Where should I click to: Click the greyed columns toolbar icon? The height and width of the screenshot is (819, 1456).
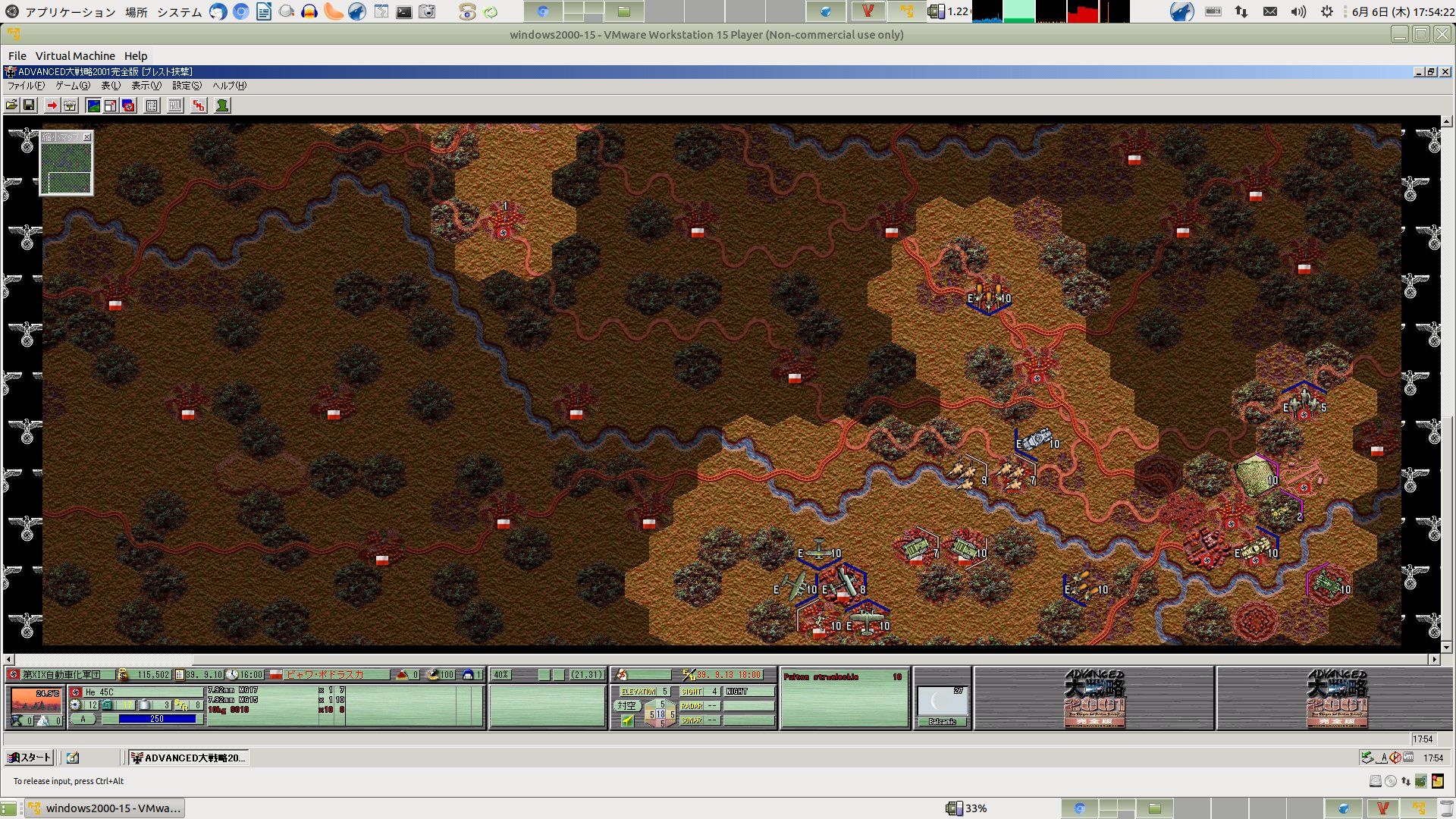pyautogui.click(x=175, y=105)
